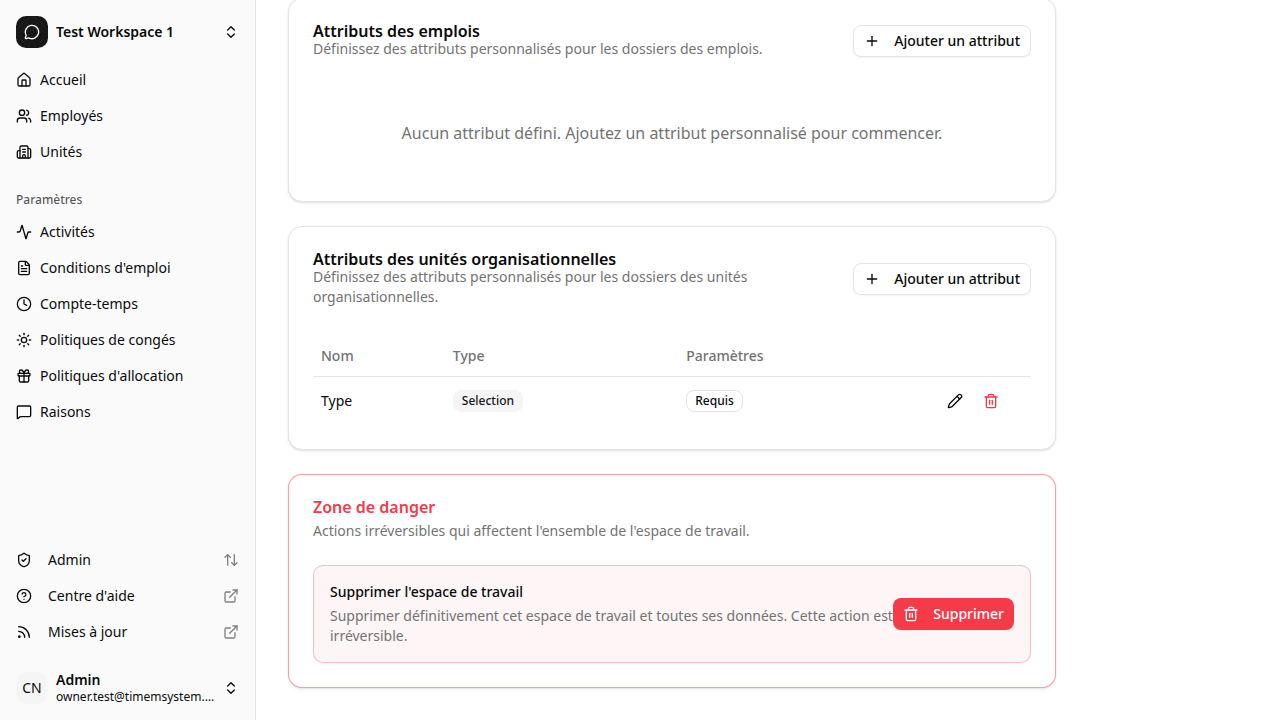The width and height of the screenshot is (1280, 720).
Task: Open Politiques d'allocation settings
Action: coord(110,375)
